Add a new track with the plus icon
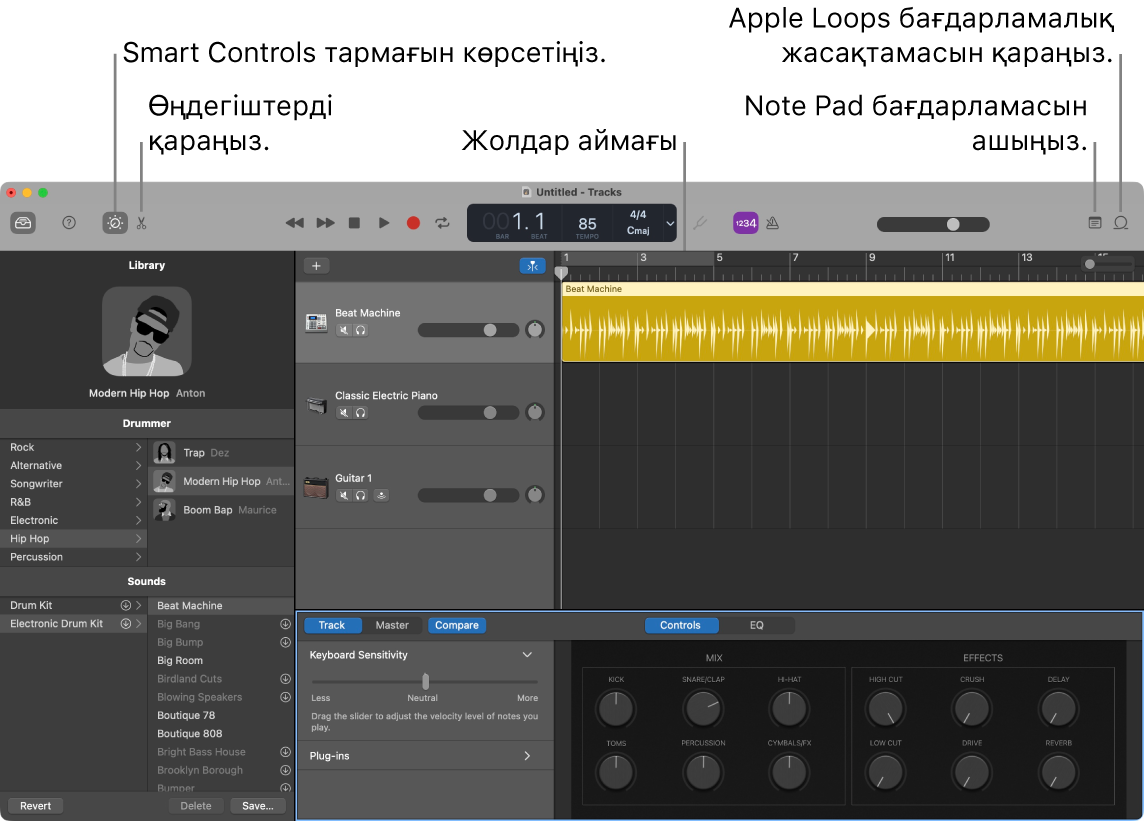 pos(316,265)
